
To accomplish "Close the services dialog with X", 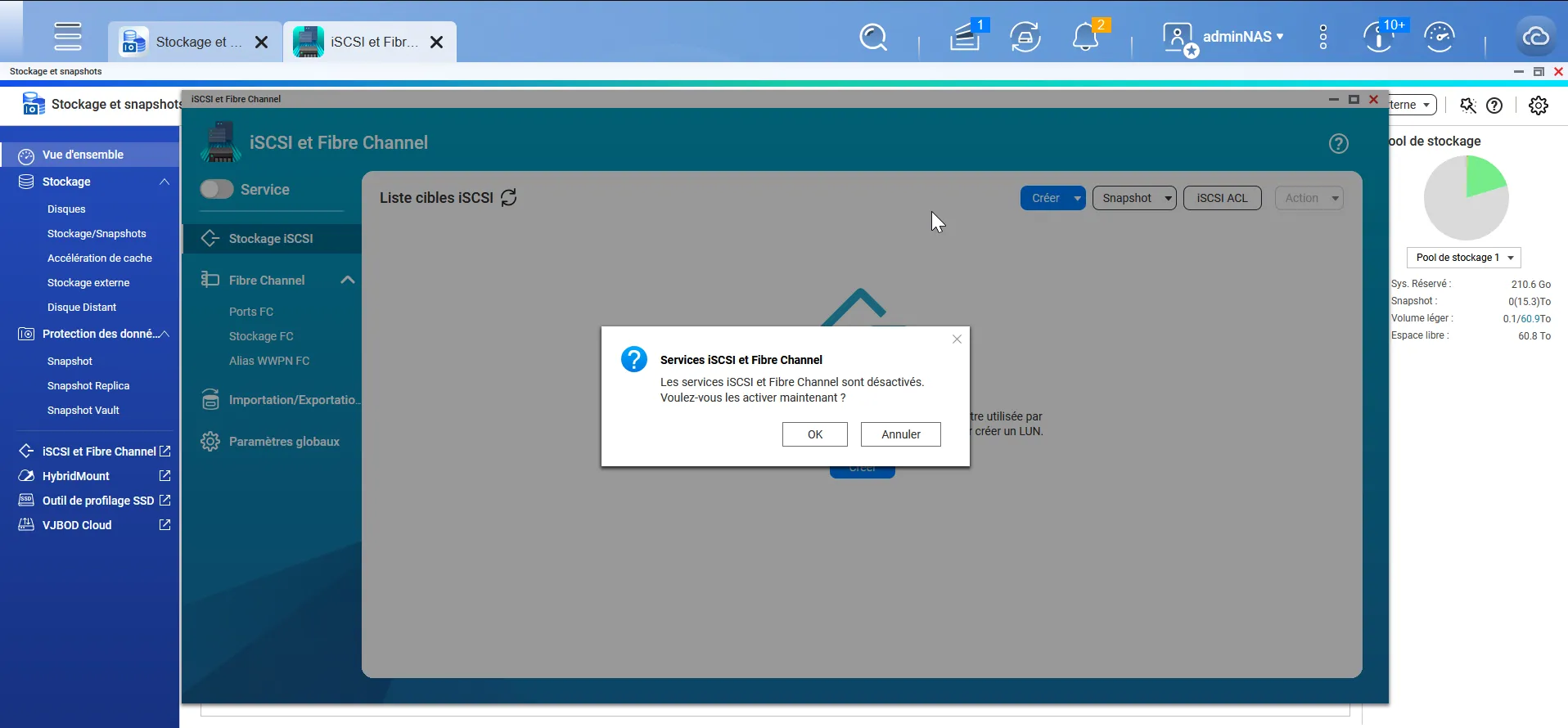I will pos(957,339).
